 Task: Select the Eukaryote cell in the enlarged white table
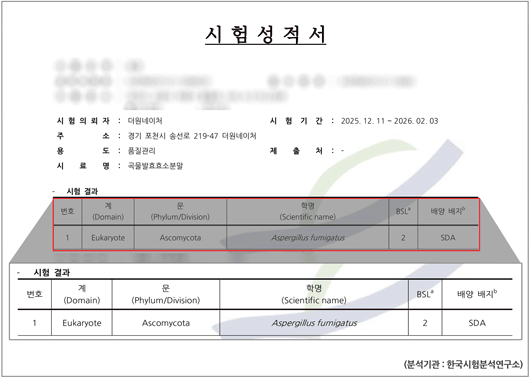click(x=82, y=323)
